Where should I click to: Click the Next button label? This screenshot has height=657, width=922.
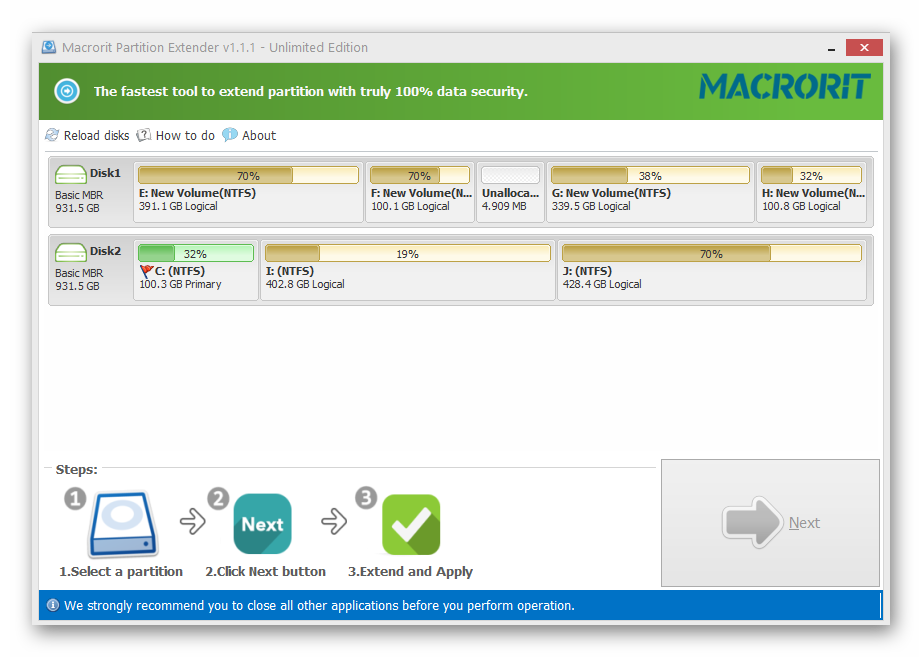point(804,523)
